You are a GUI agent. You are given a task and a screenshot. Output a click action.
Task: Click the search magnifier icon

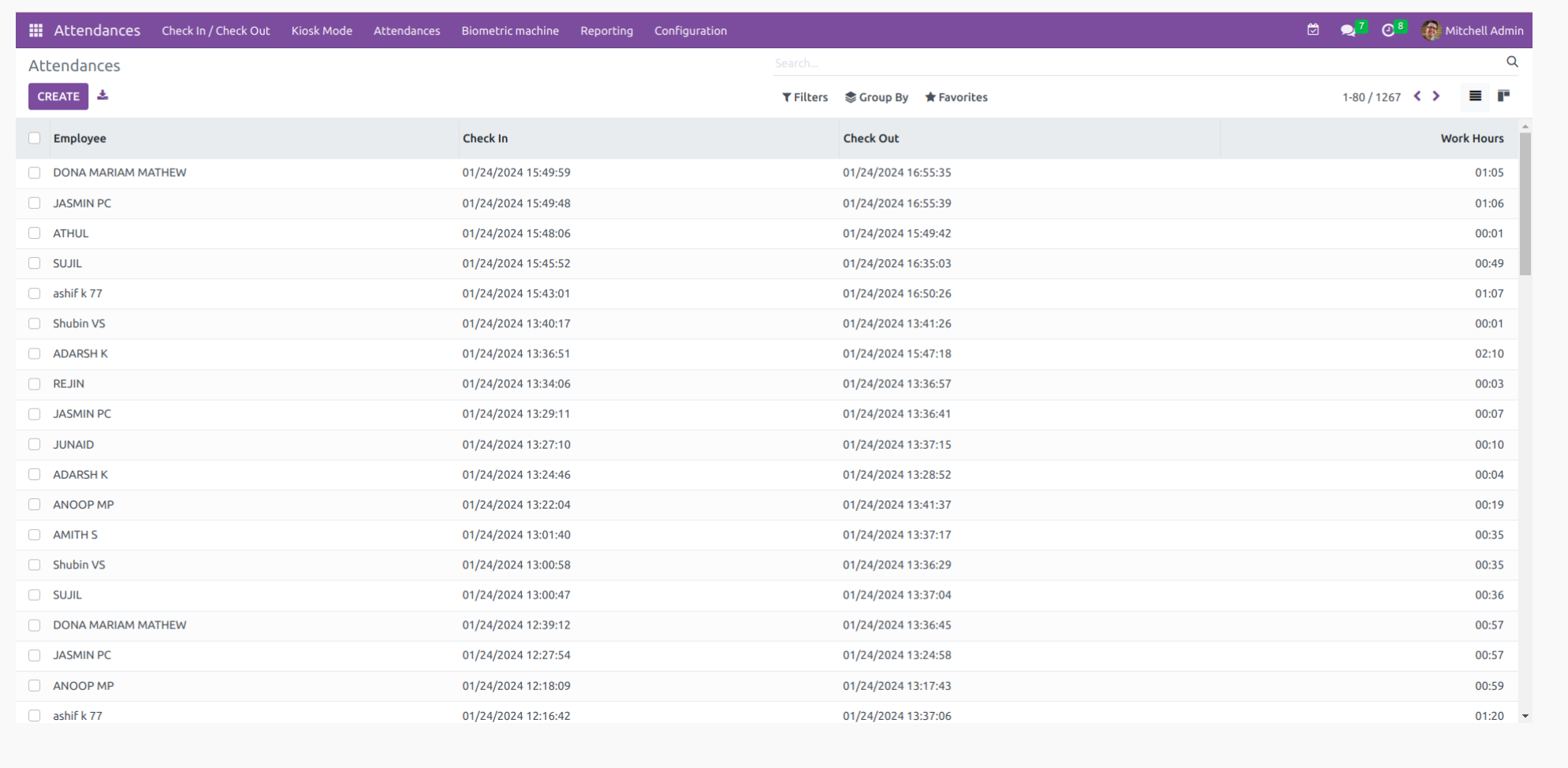(x=1512, y=62)
